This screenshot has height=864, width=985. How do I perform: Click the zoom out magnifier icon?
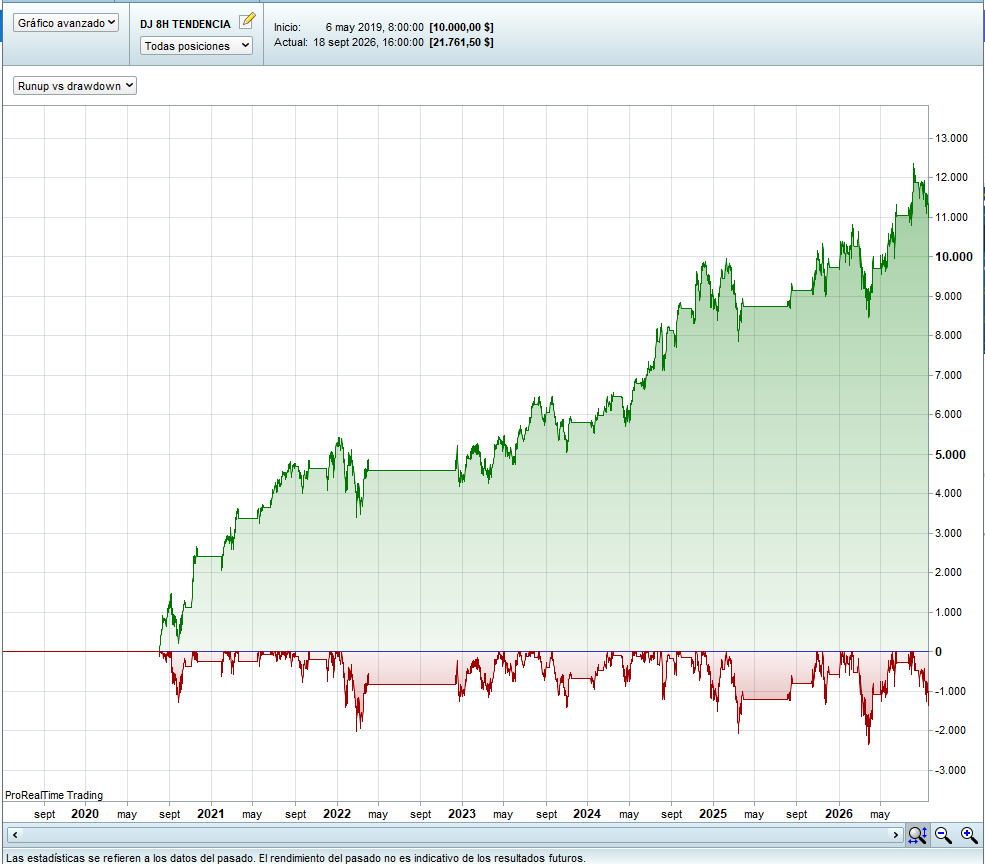(x=943, y=835)
